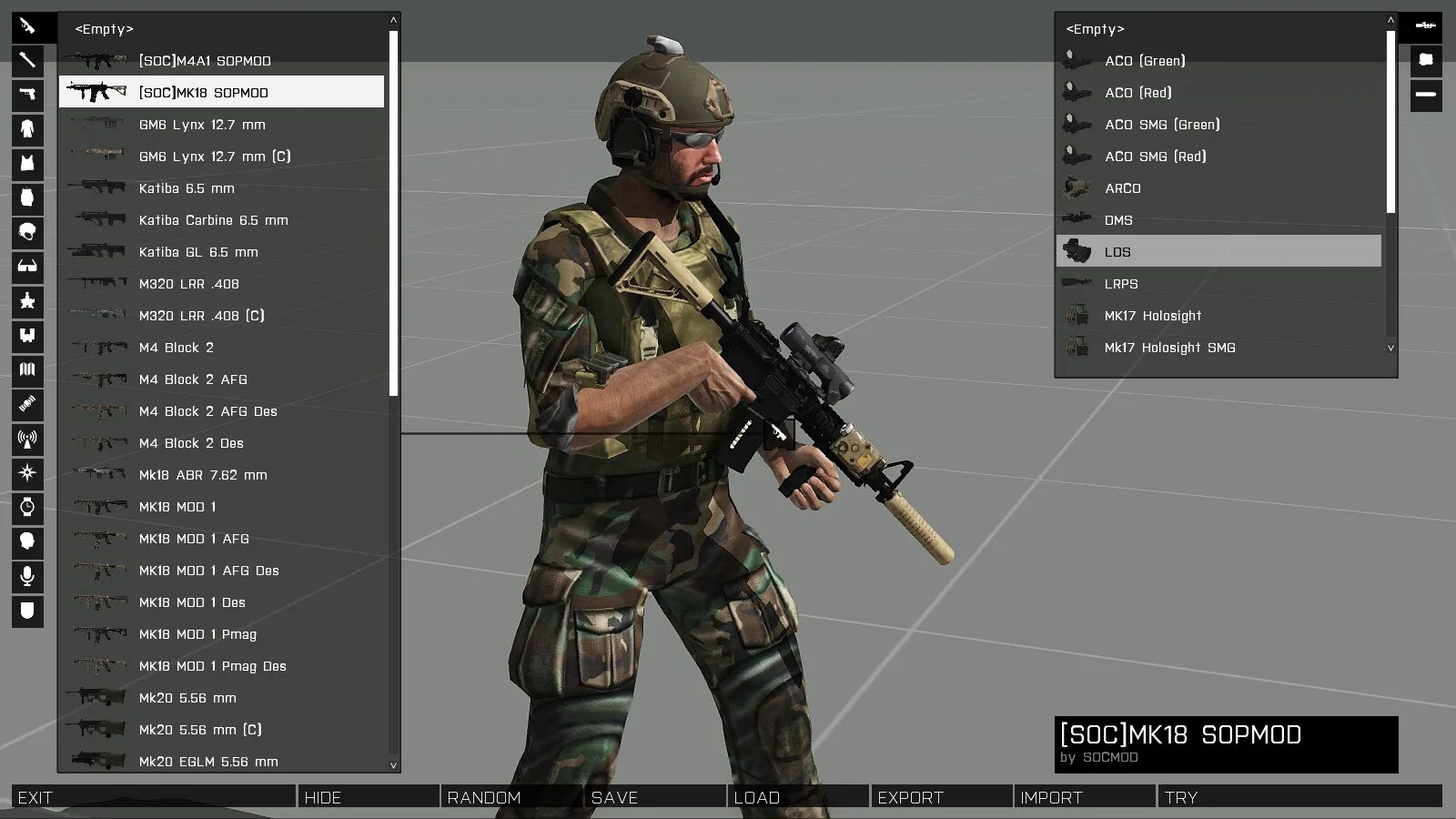1456x819 pixels.
Task: Open the face selection category
Action: [x=27, y=542]
